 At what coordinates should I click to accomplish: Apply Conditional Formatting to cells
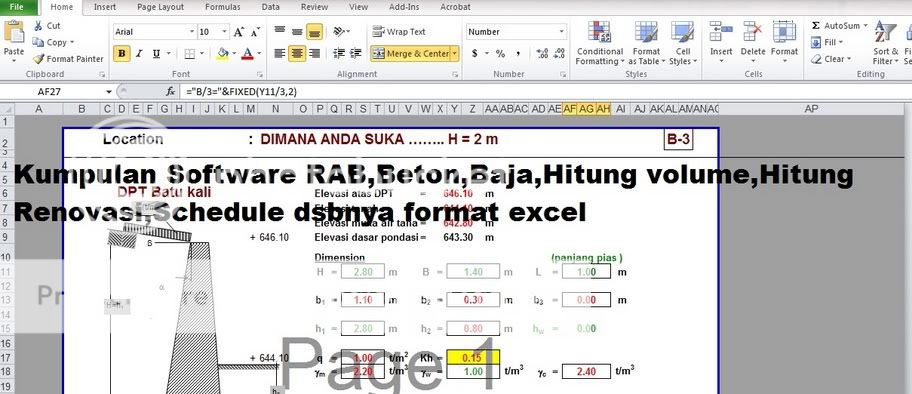(x=600, y=43)
